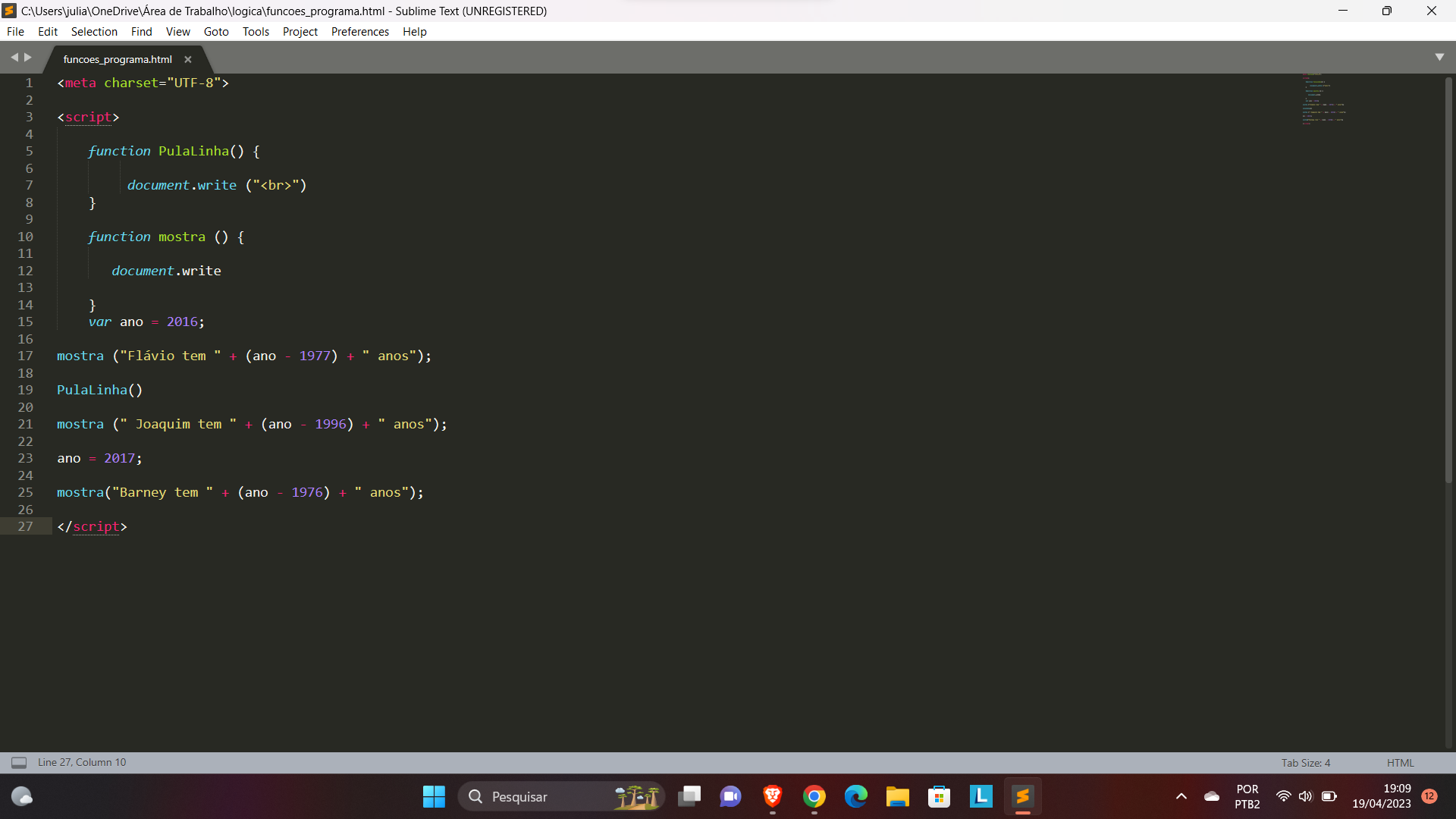
Task: Open the weather widget on the taskbar
Action: (22, 796)
